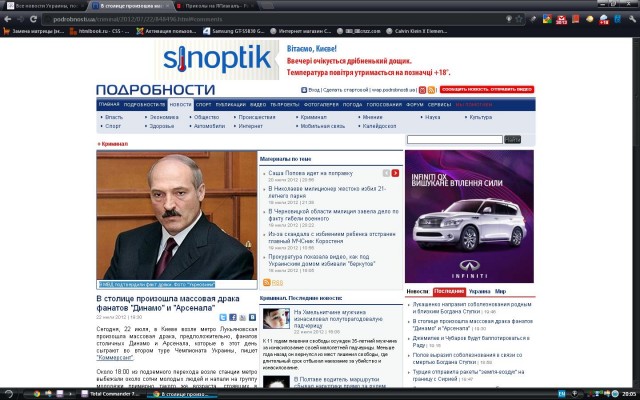The height and width of the screenshot is (400, 640).
Task: Click the ПОДРОБНОСТИ site logo
Action: click(156, 90)
